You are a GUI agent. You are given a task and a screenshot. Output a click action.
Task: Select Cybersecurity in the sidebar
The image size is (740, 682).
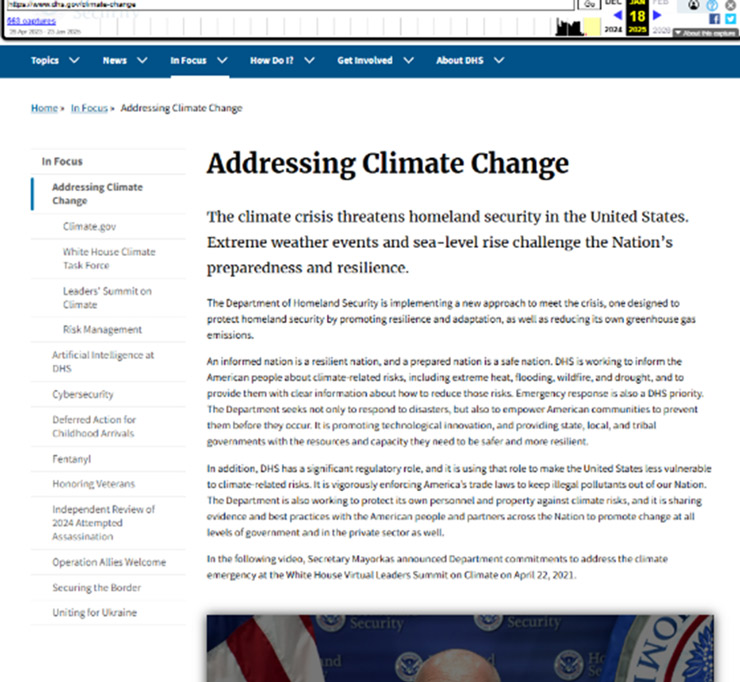coord(83,394)
